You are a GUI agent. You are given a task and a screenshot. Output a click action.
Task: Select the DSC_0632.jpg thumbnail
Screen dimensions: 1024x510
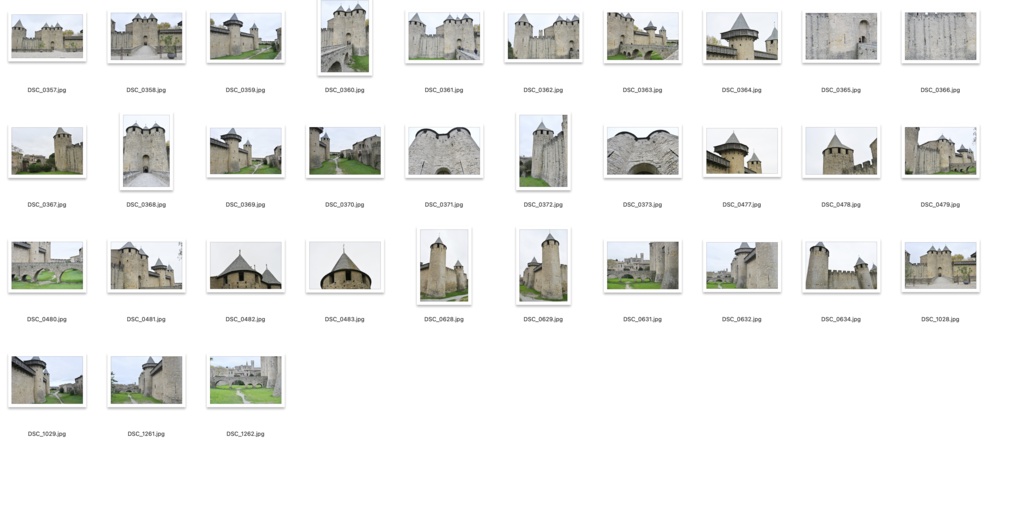click(x=742, y=266)
